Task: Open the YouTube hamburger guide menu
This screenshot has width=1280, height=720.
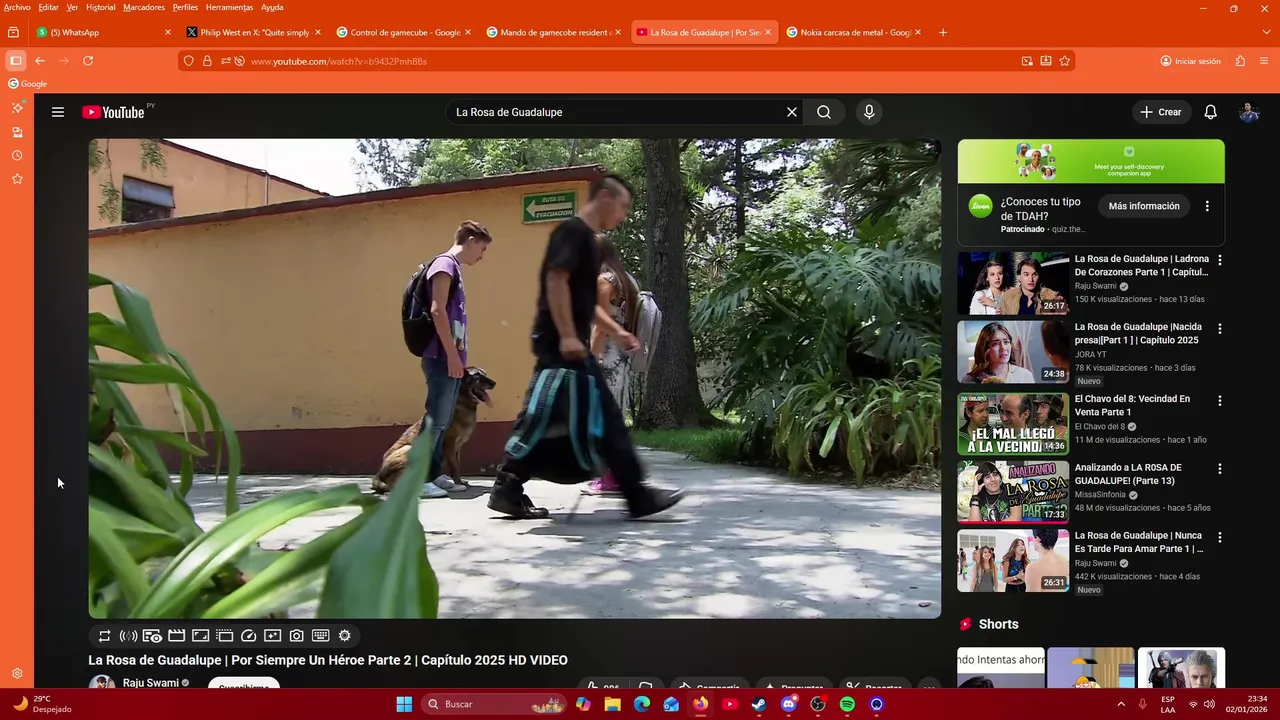Action: pyautogui.click(x=58, y=112)
